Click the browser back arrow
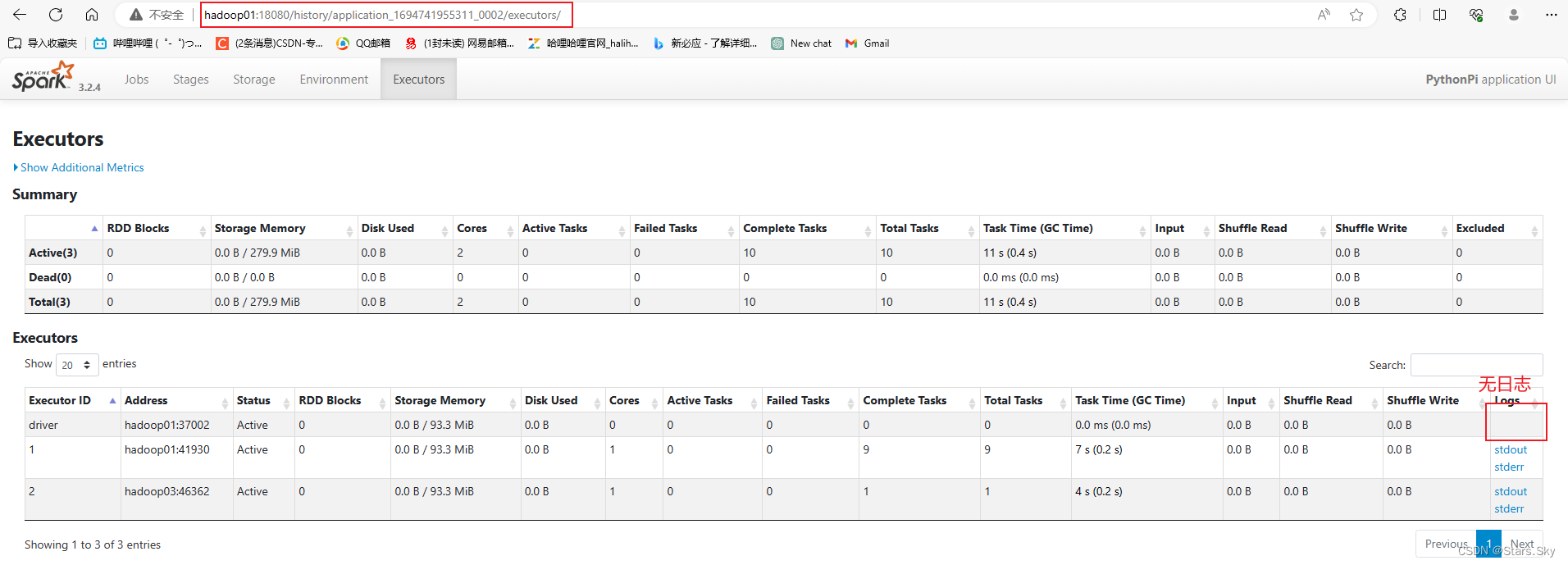The width and height of the screenshot is (1568, 565). click(x=20, y=15)
